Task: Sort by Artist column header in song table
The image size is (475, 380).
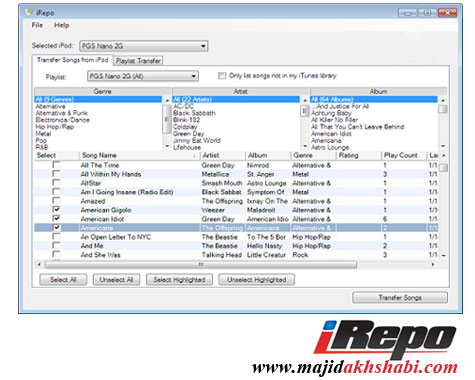Action: tap(223, 155)
